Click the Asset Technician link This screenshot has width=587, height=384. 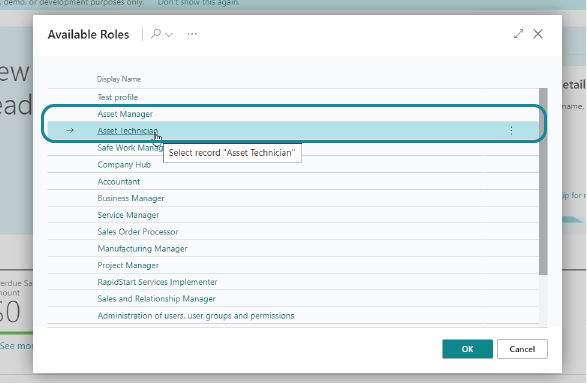point(128,131)
